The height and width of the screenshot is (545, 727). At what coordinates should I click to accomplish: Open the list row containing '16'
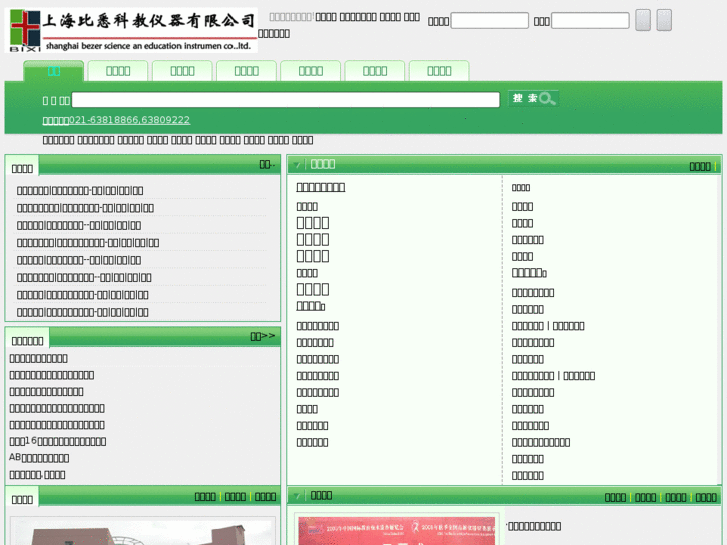coord(57,441)
